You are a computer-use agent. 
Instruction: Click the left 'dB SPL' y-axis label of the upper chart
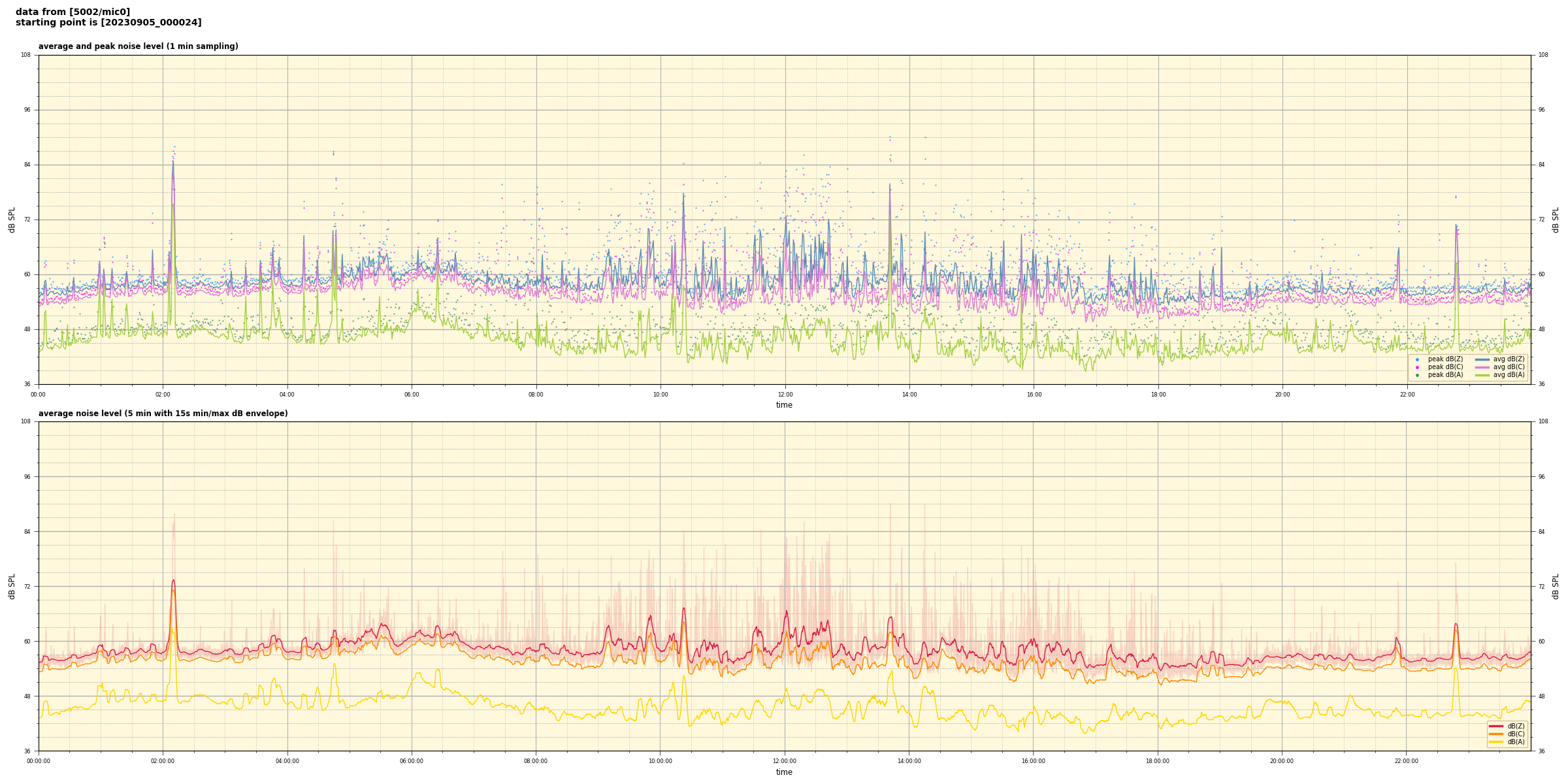click(12, 220)
